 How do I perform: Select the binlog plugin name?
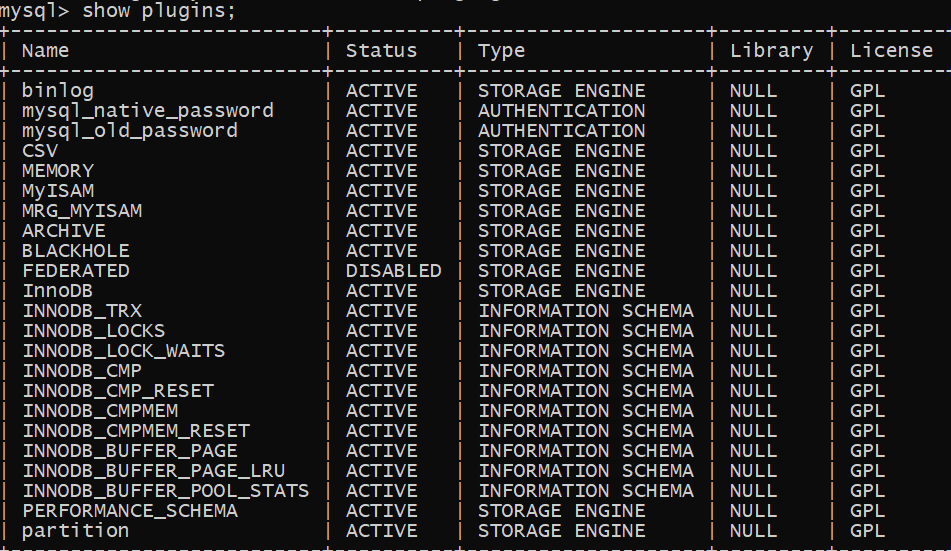58,91
